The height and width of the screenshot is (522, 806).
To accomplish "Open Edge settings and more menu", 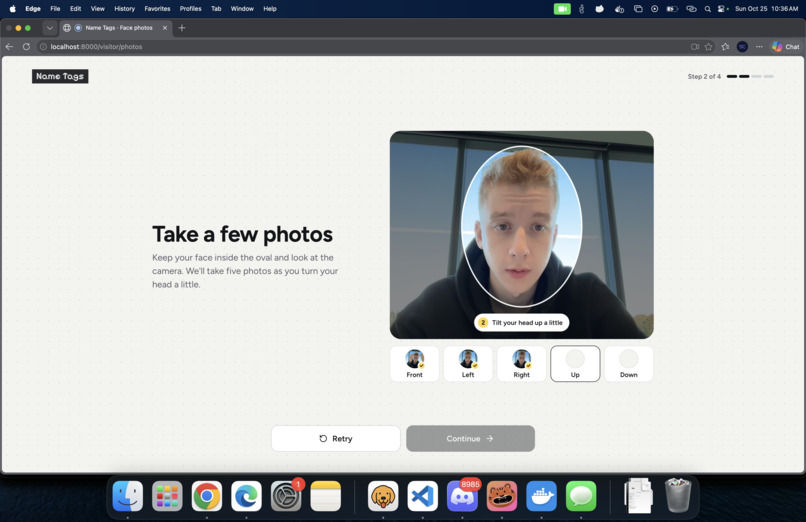I will tap(759, 46).
